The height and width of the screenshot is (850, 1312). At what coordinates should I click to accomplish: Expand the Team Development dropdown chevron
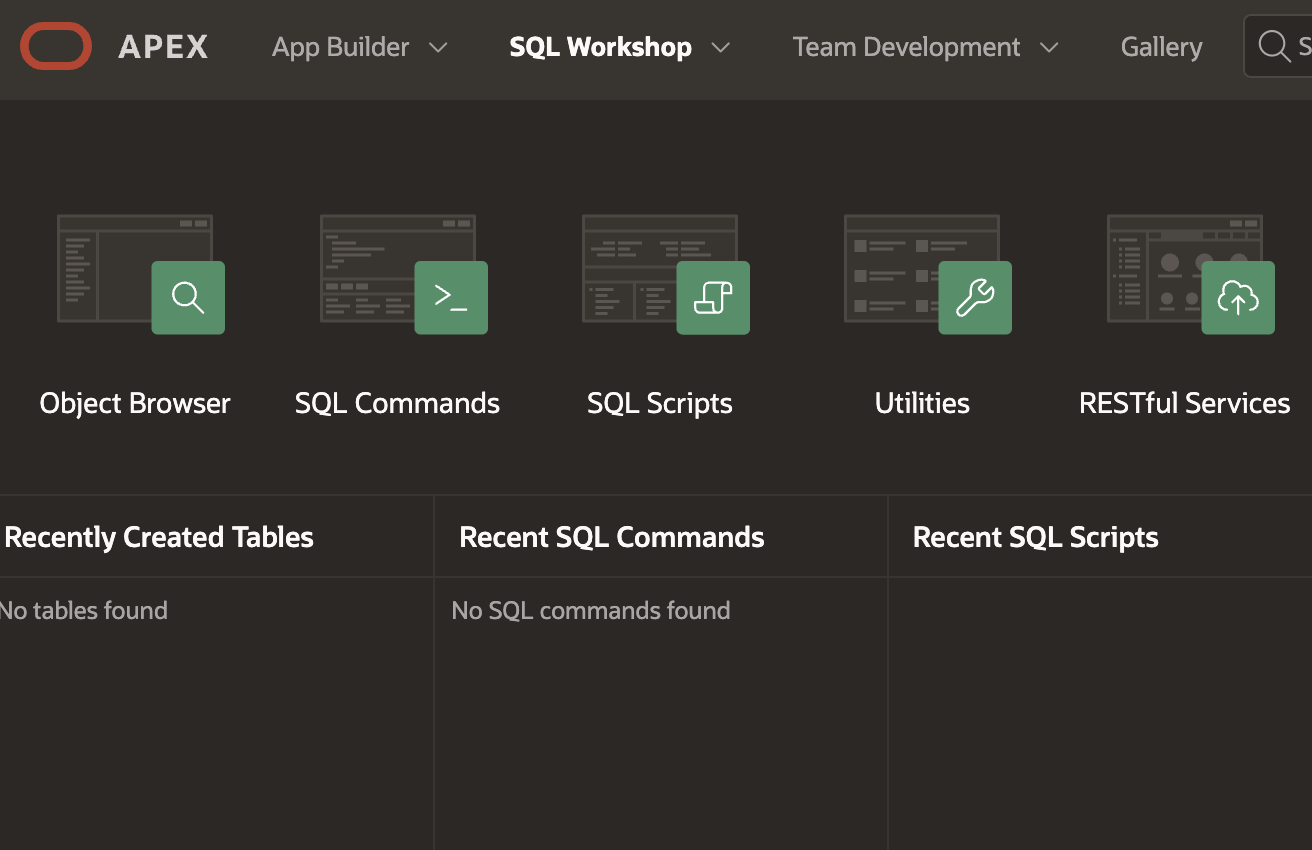click(x=1049, y=48)
